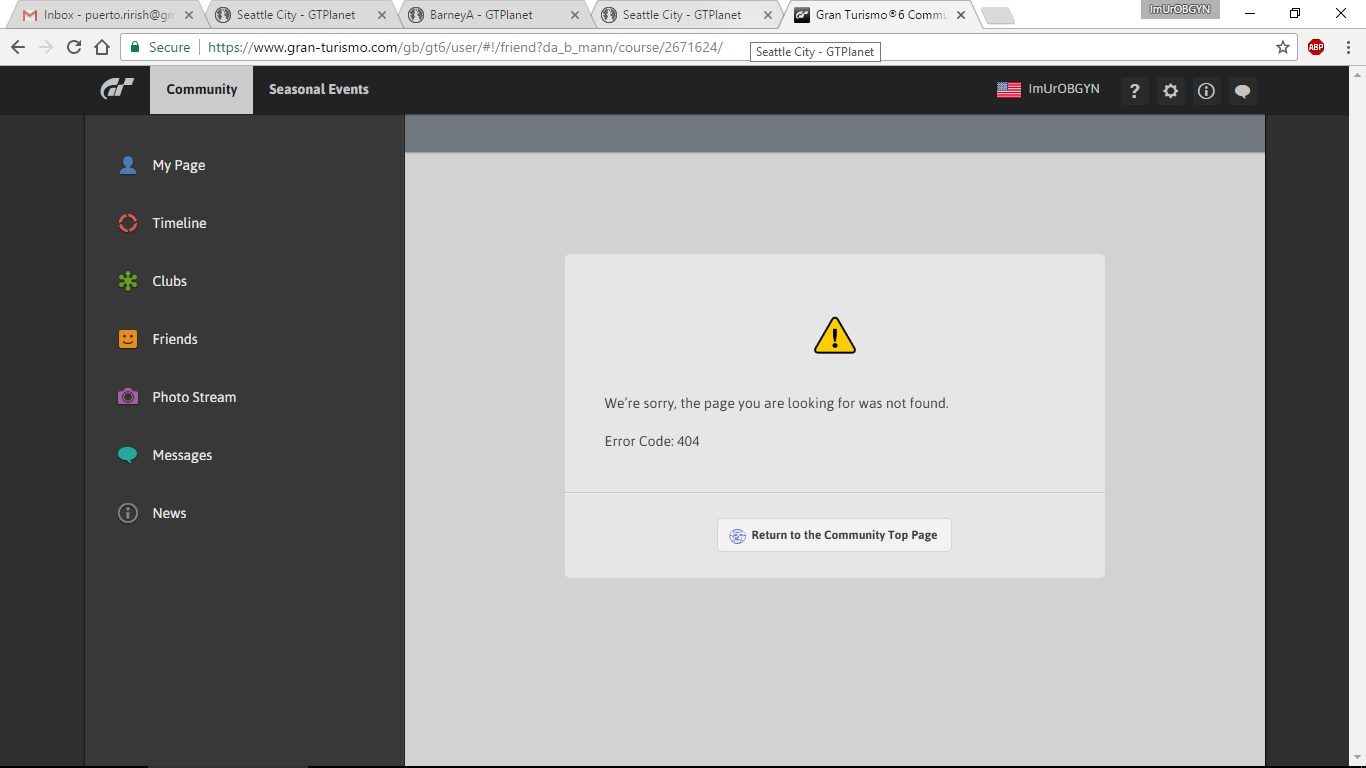1366x768 pixels.
Task: Click the Gran Turismo GT logo
Action: click(x=116, y=90)
